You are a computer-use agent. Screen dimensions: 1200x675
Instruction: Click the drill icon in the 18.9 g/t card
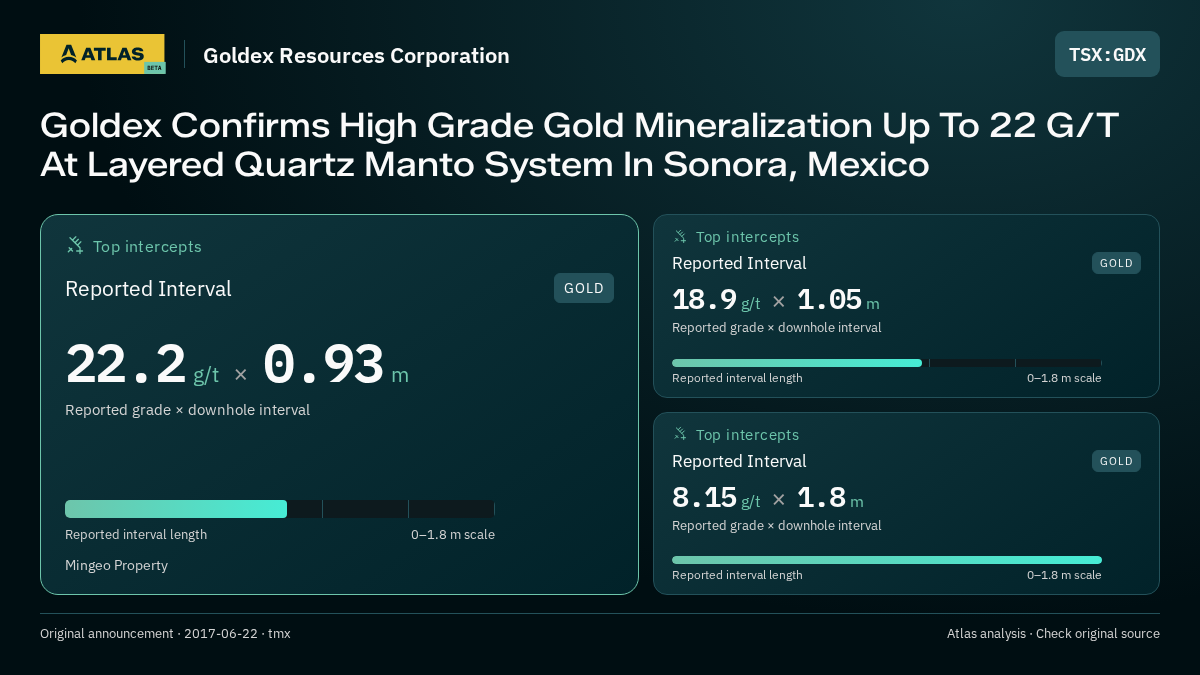(680, 236)
